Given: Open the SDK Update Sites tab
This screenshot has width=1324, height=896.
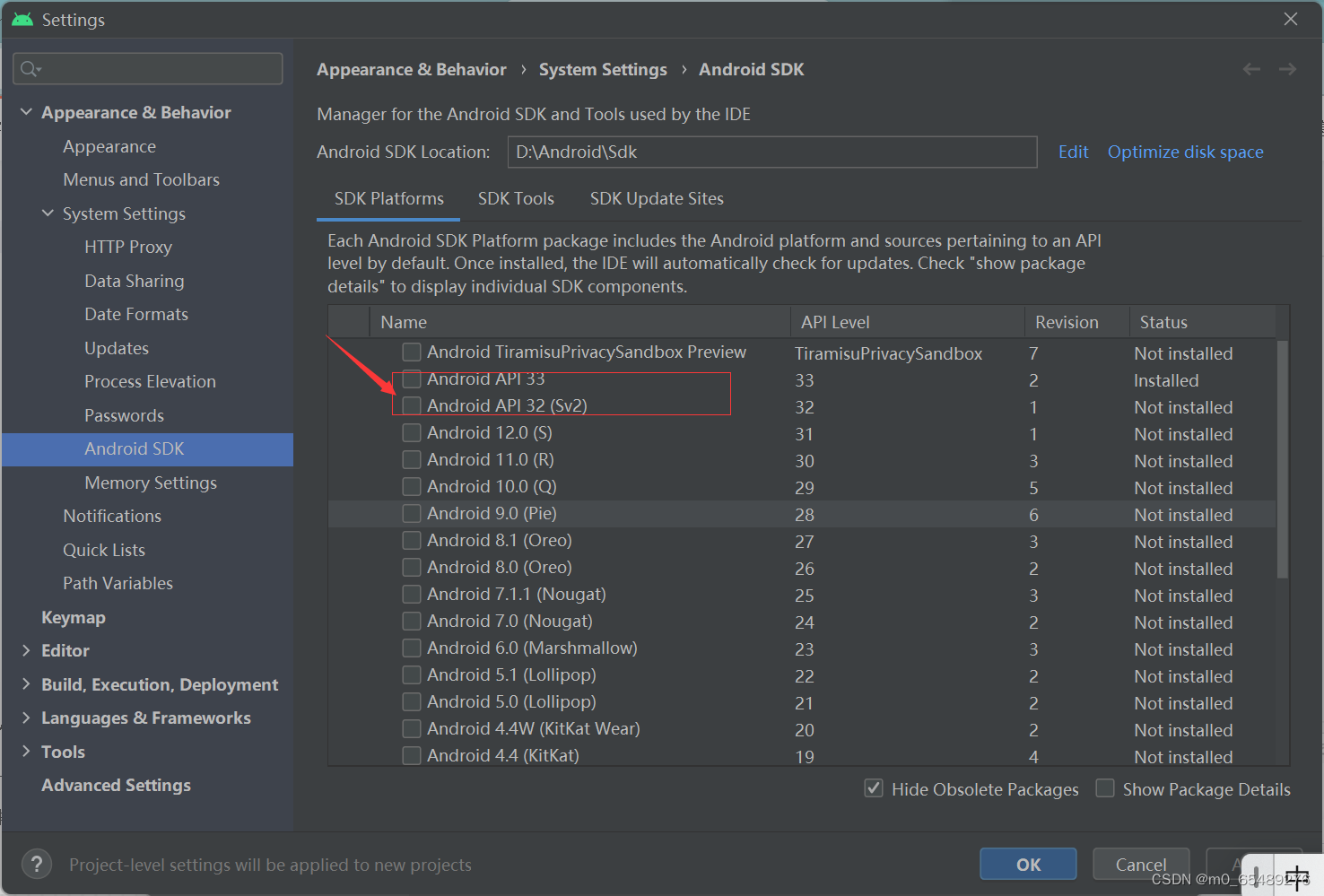Looking at the screenshot, I should 657,198.
